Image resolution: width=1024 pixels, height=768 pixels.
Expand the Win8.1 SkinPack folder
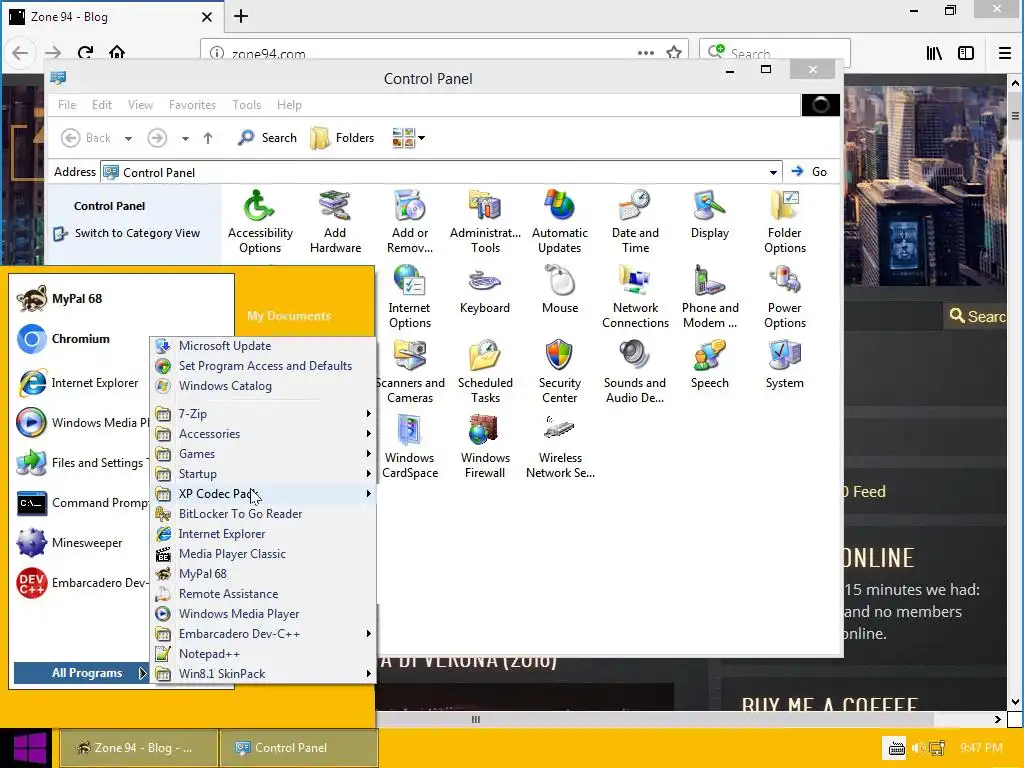pos(264,673)
